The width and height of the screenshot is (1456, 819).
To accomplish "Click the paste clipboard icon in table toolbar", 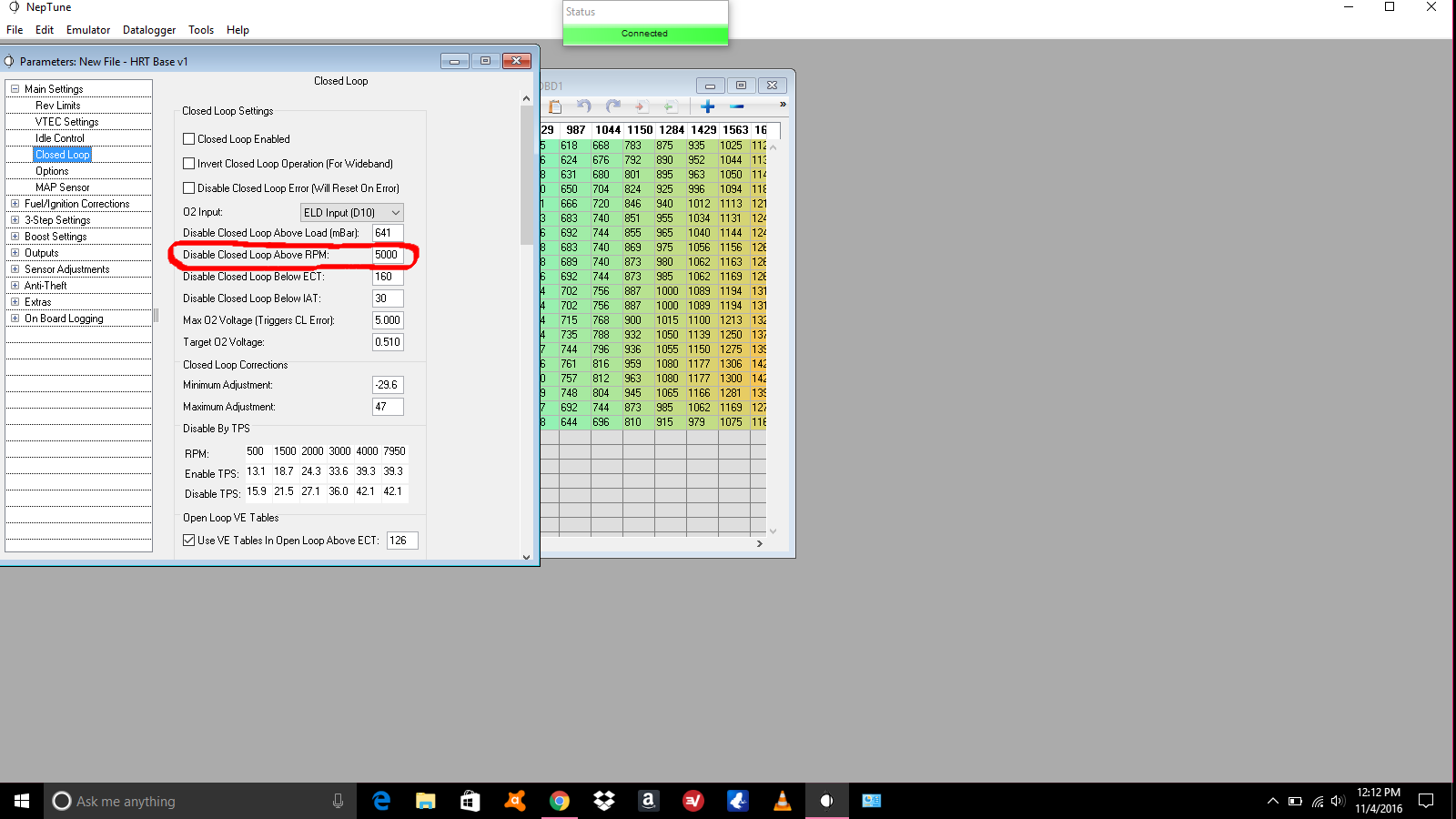I will tap(555, 106).
